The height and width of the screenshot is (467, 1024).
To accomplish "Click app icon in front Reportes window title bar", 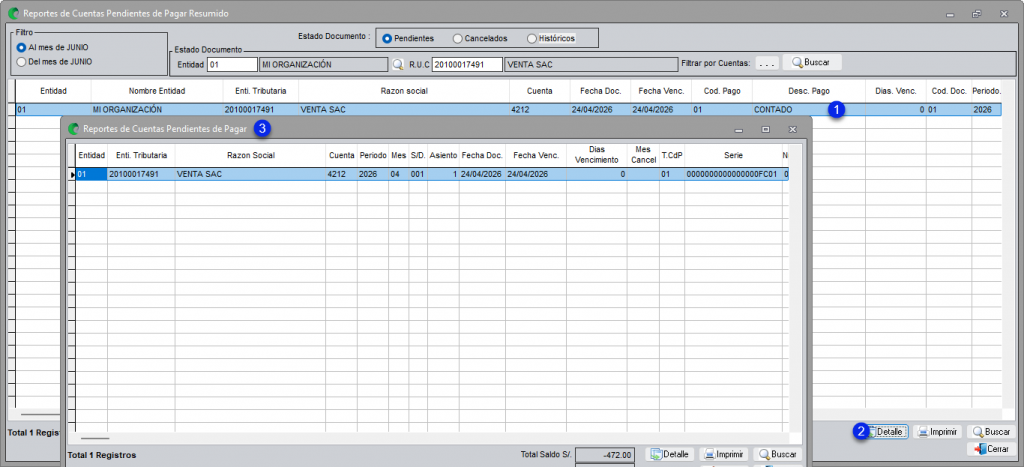I will point(74,129).
